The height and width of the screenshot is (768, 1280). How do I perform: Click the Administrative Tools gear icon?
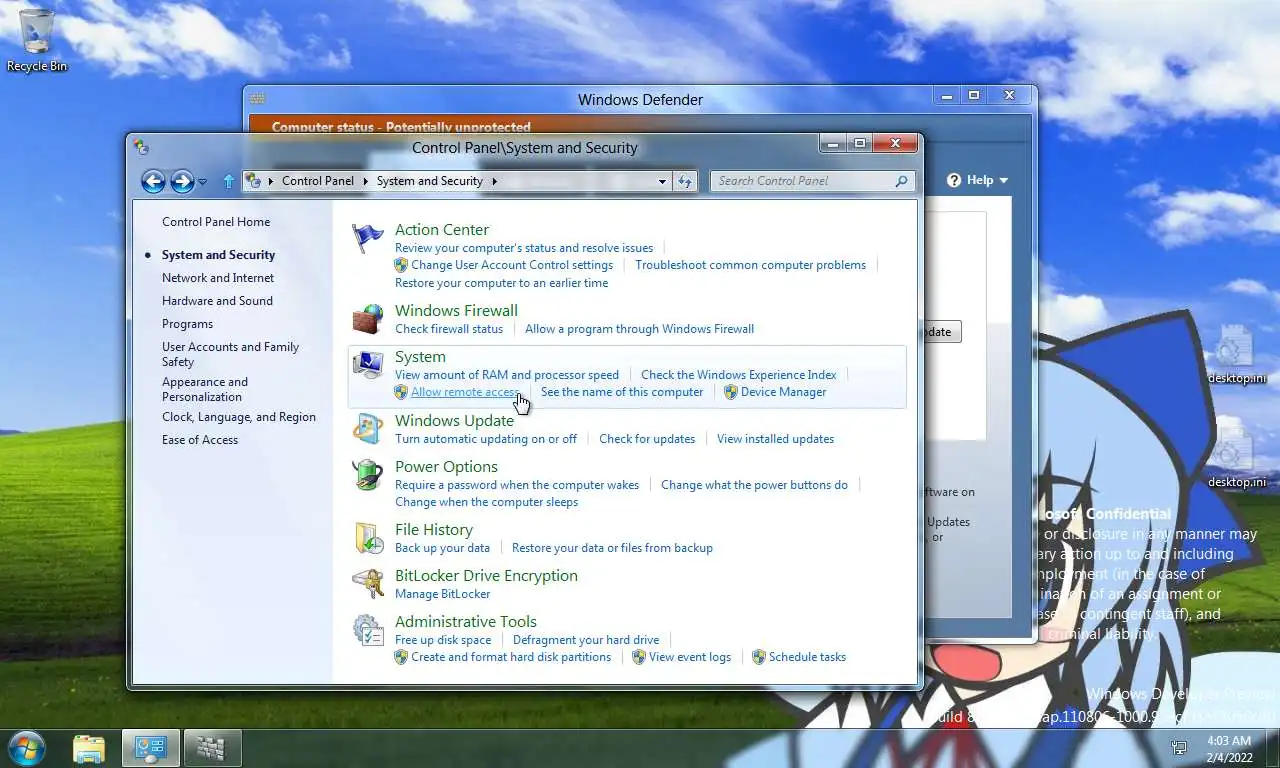point(368,630)
